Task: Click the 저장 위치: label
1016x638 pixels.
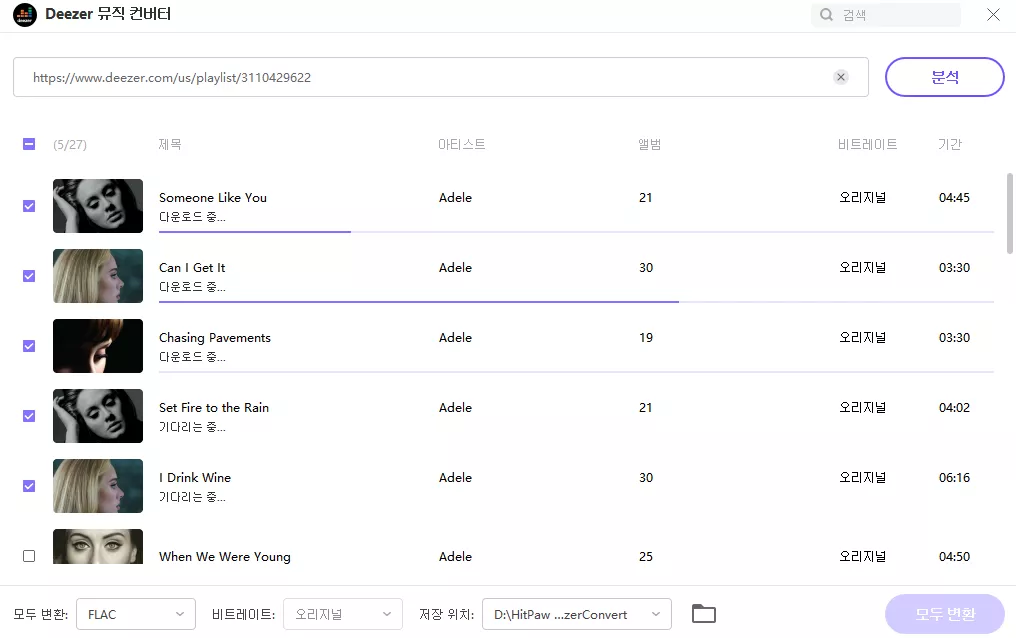Action: [446, 614]
